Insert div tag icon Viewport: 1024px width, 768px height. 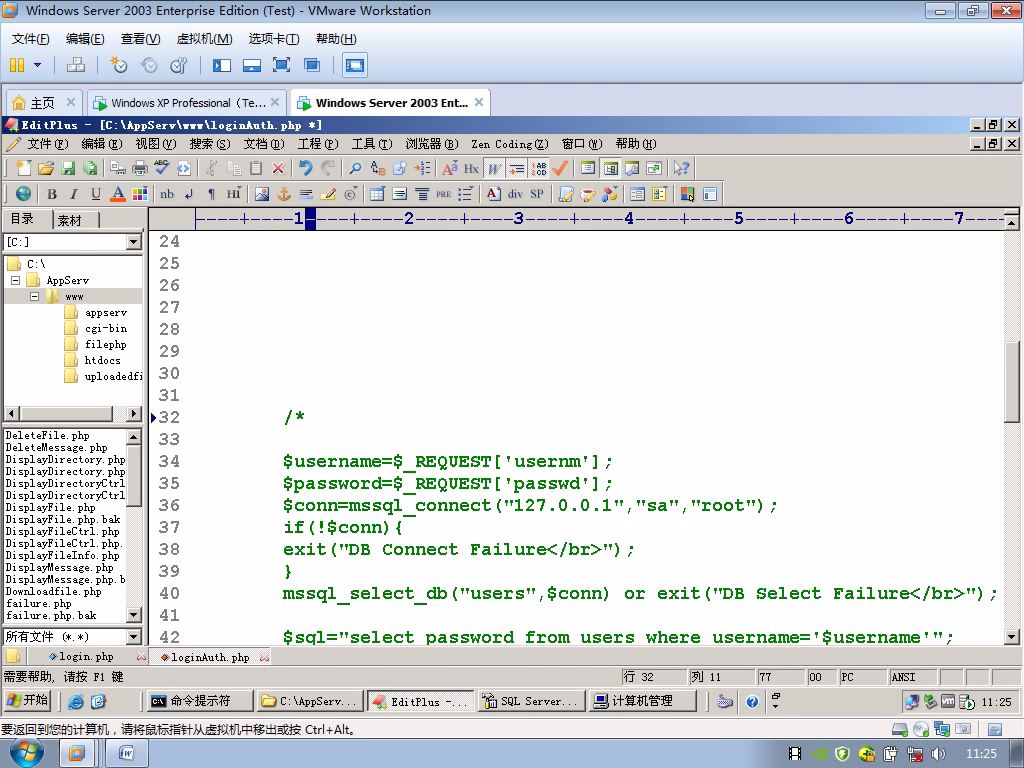[515, 193]
